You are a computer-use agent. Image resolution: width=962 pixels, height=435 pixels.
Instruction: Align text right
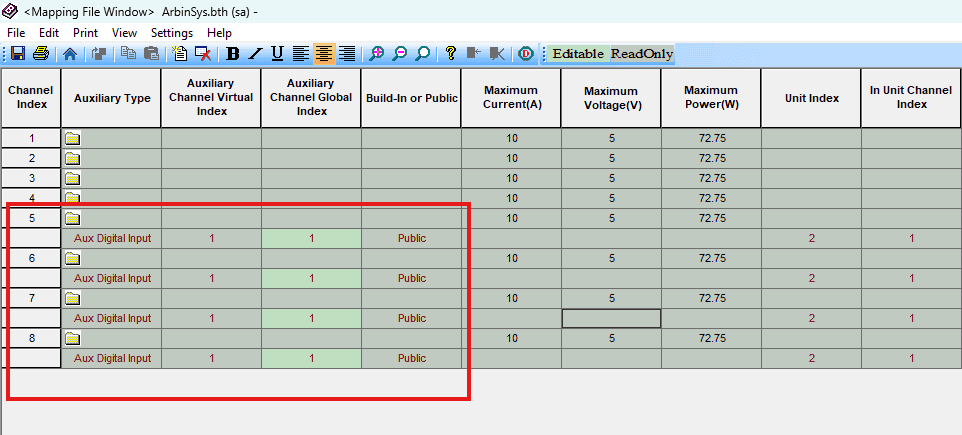tap(347, 54)
